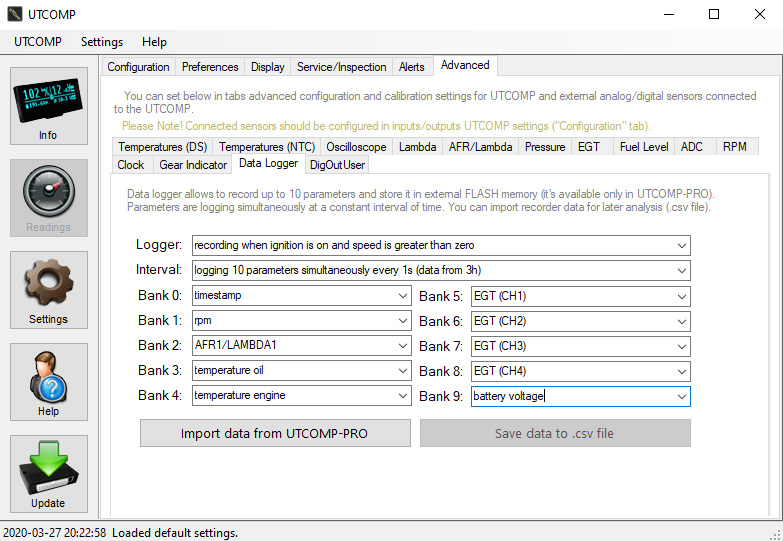Open the Pressure sub-tab
783x541 pixels.
[545, 147]
